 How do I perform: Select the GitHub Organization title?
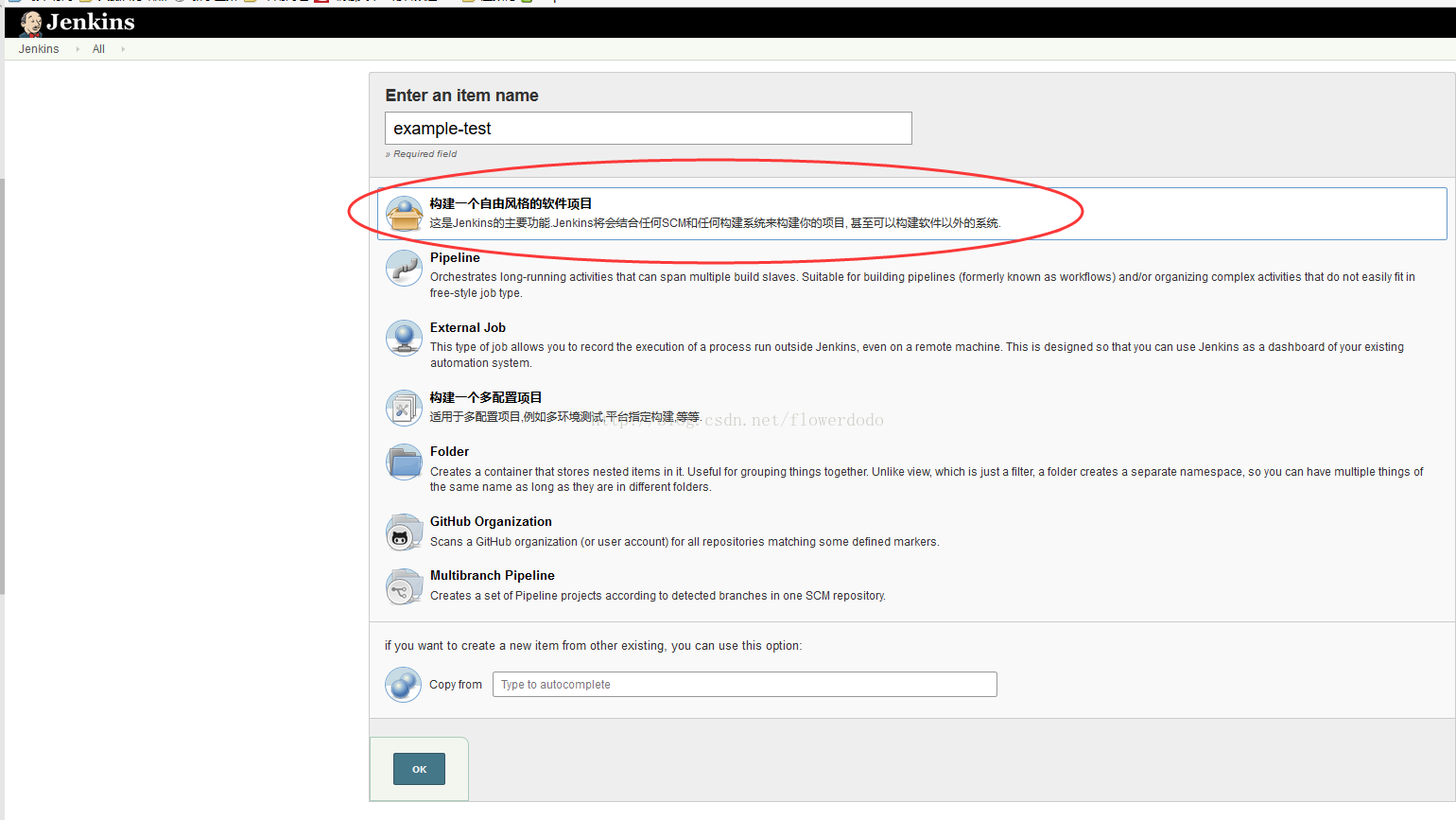(x=491, y=521)
